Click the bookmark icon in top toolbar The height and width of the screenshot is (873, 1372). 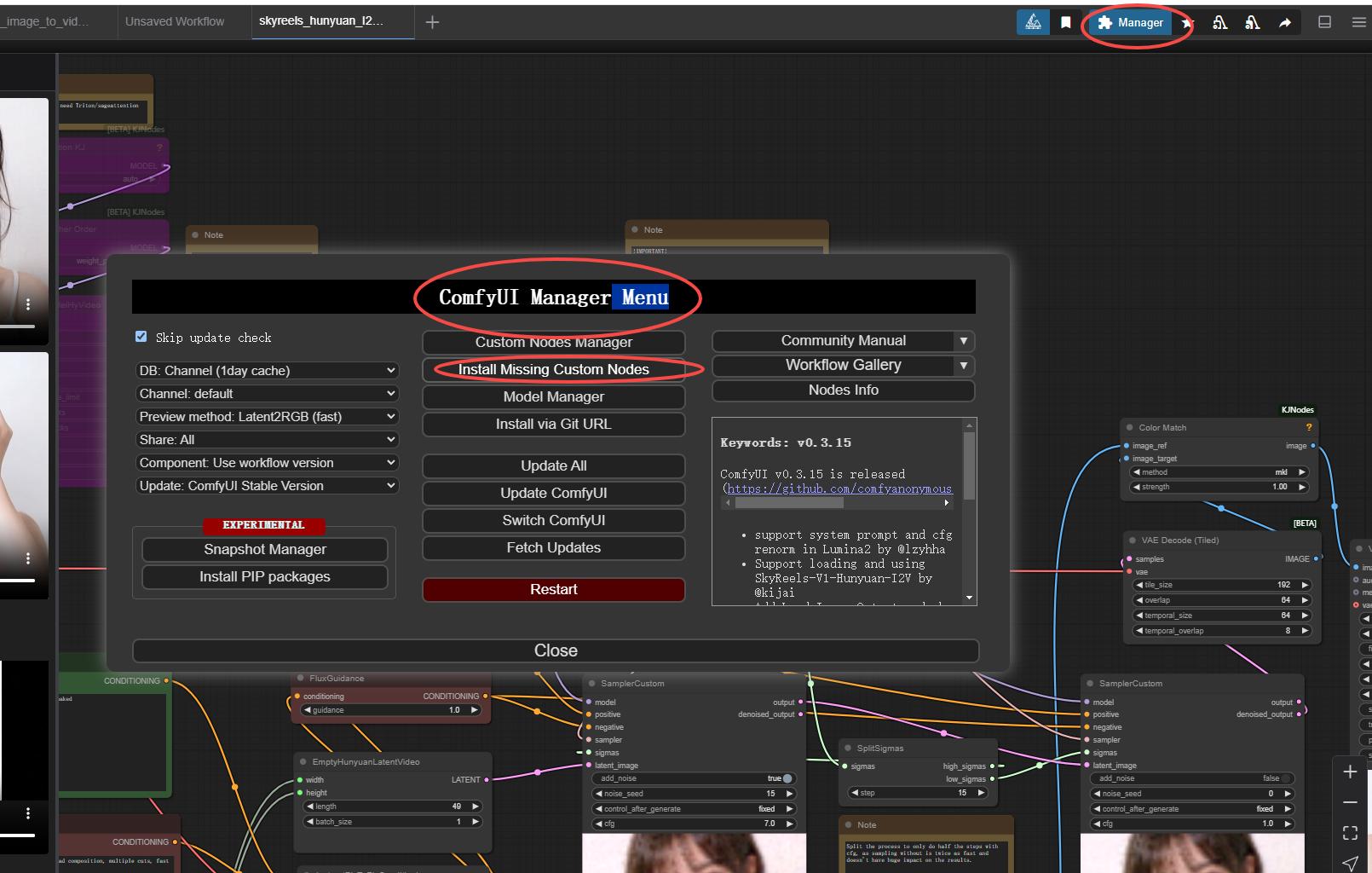[x=1065, y=23]
